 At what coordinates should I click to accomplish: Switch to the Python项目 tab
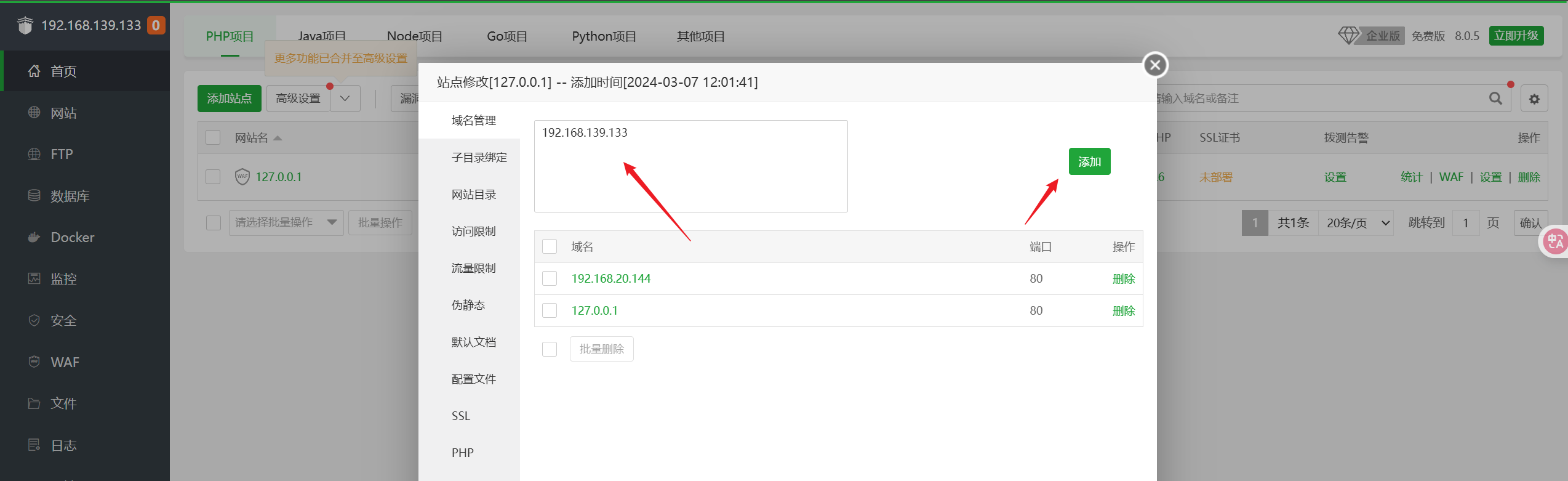point(604,36)
